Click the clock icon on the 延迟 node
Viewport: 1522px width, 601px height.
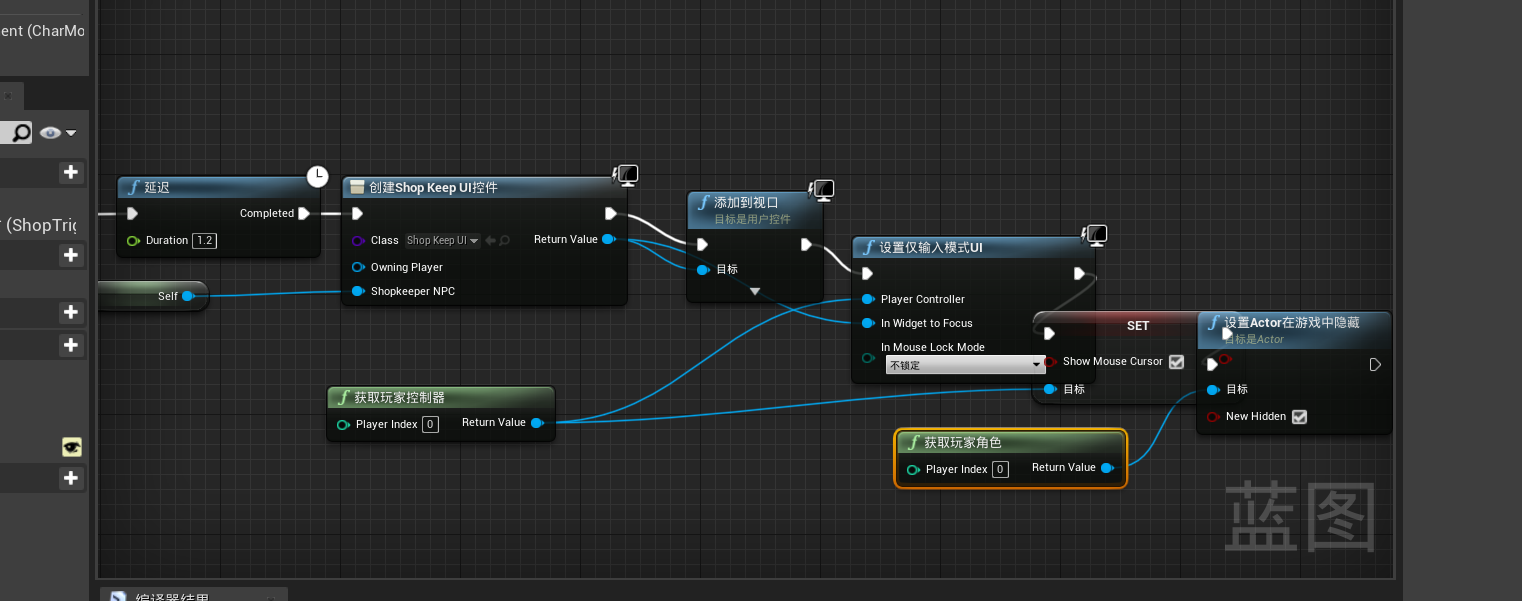pos(317,176)
